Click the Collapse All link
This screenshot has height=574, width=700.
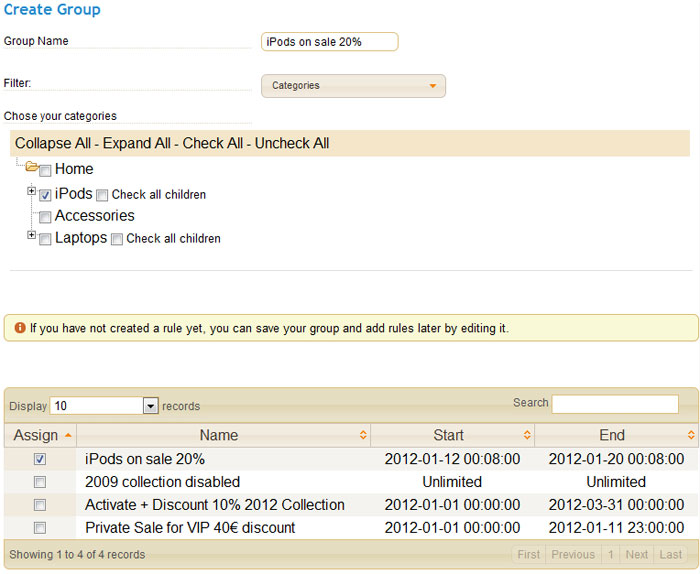click(x=53, y=143)
